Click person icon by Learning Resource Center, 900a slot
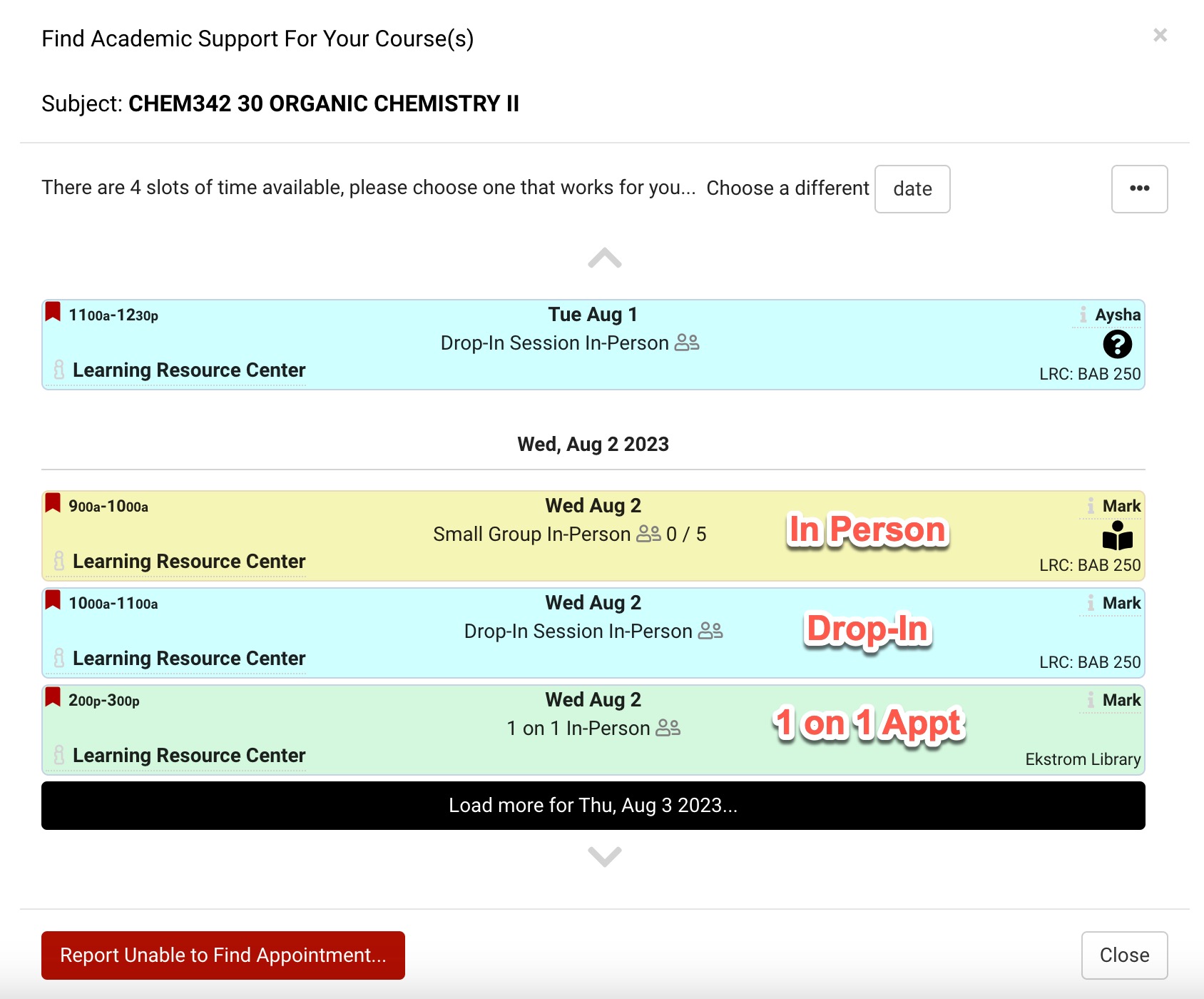Image resolution: width=1204 pixels, height=999 pixels. coord(59,561)
